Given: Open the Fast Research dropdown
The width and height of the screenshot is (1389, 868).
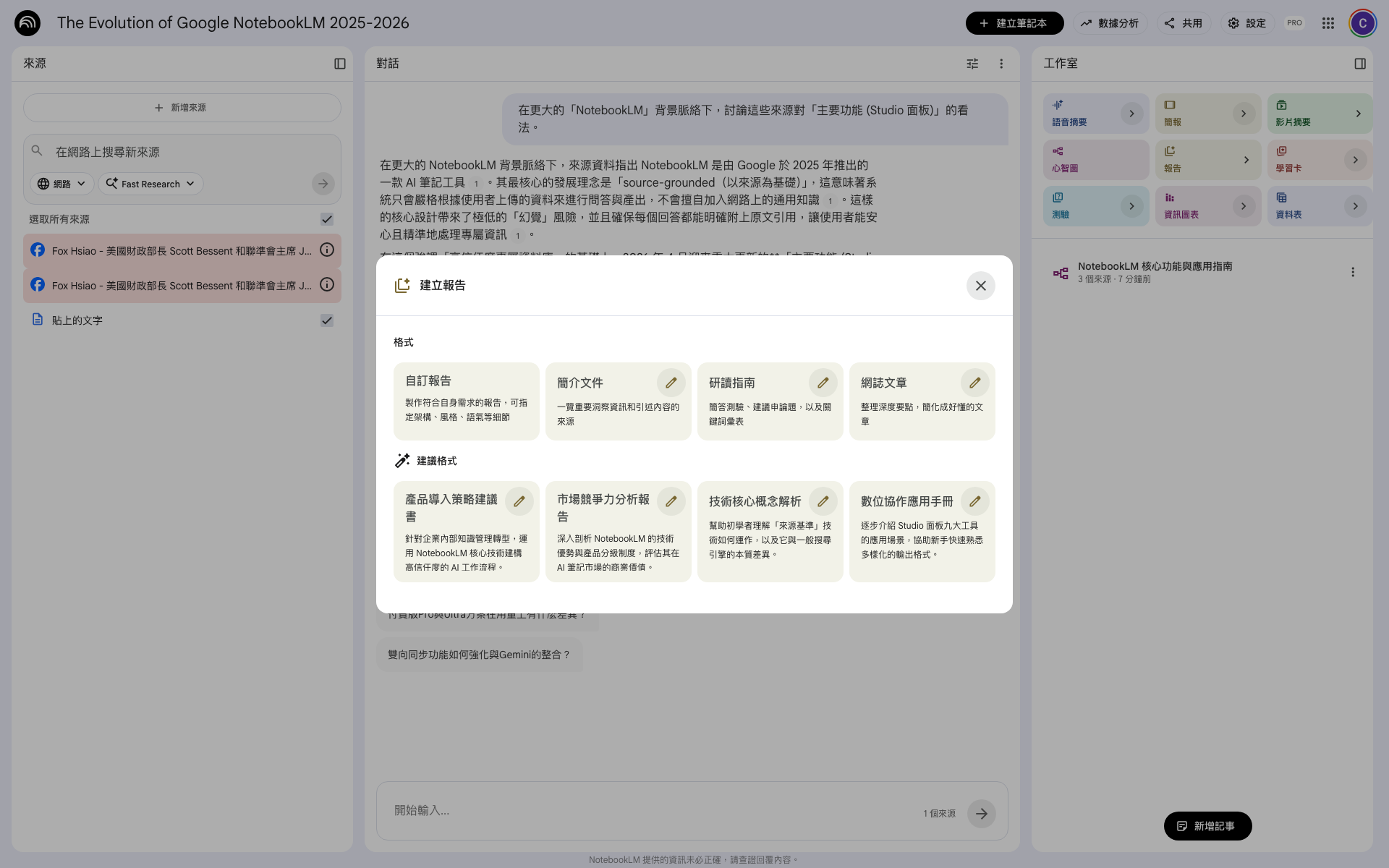Looking at the screenshot, I should [150, 184].
